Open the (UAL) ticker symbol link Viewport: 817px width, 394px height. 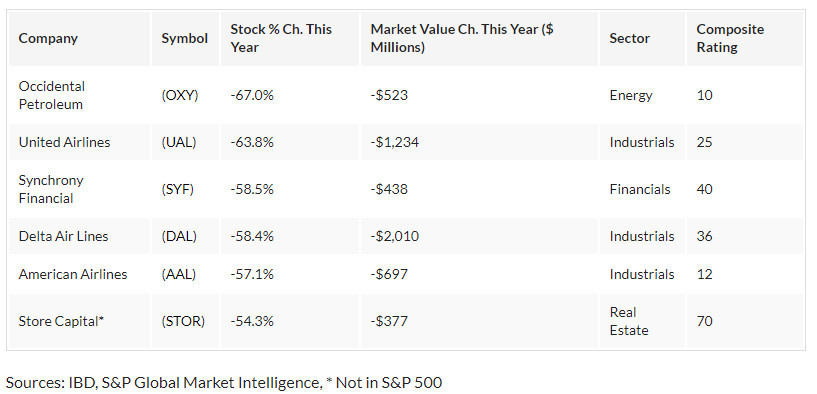[x=179, y=142]
